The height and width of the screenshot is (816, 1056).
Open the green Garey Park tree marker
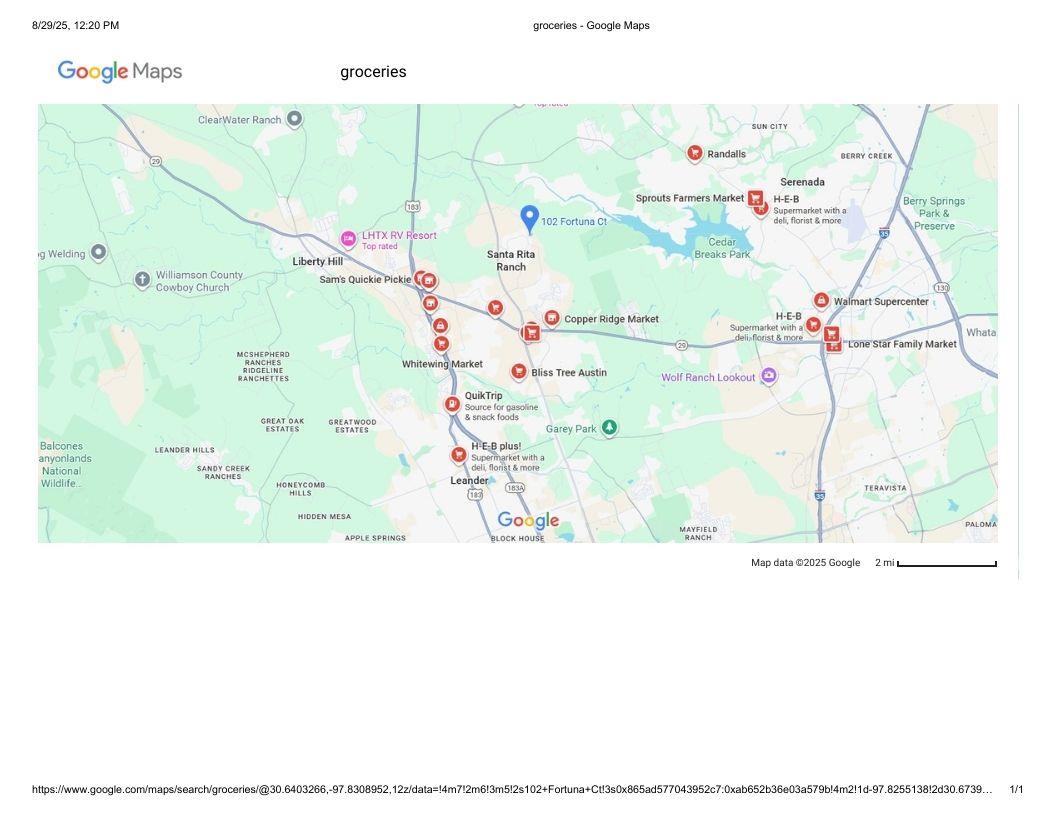(609, 427)
